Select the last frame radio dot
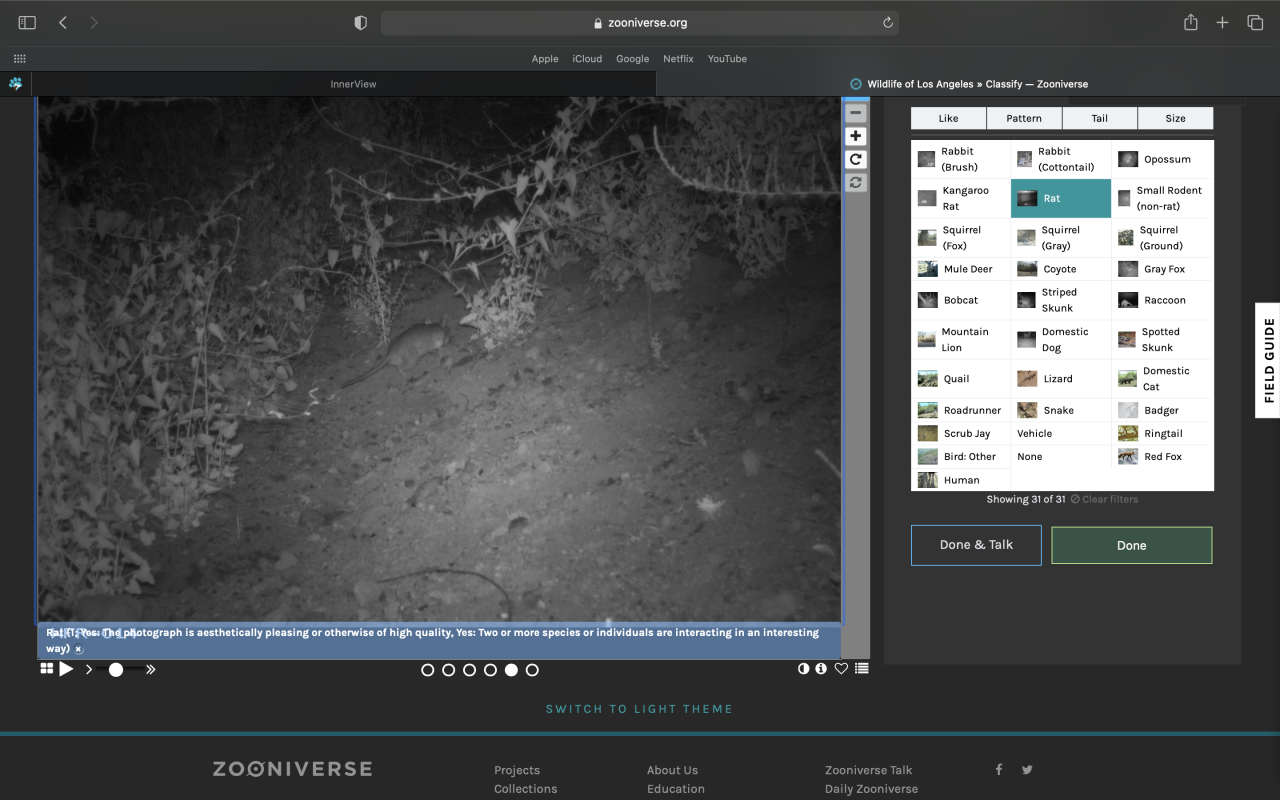This screenshot has height=800, width=1280. (532, 670)
